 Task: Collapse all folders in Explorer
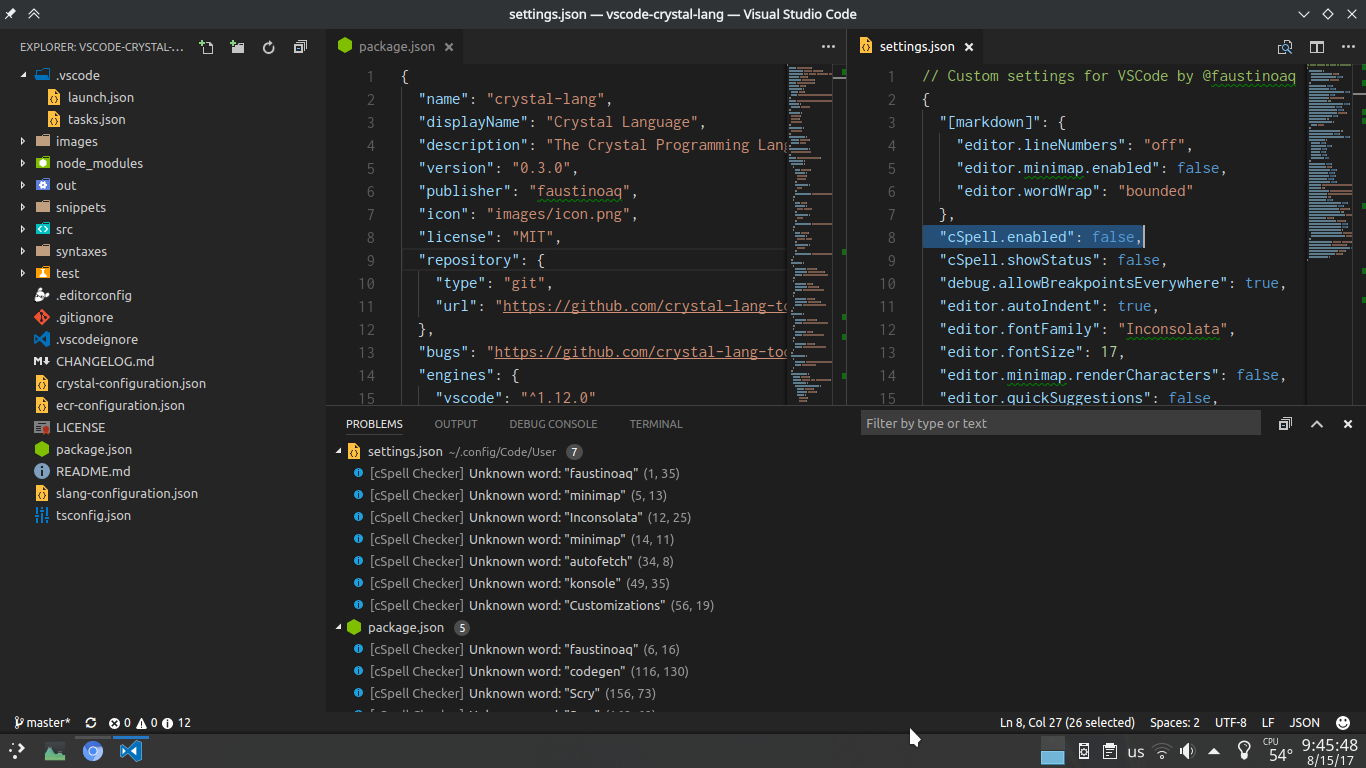tap(300, 47)
